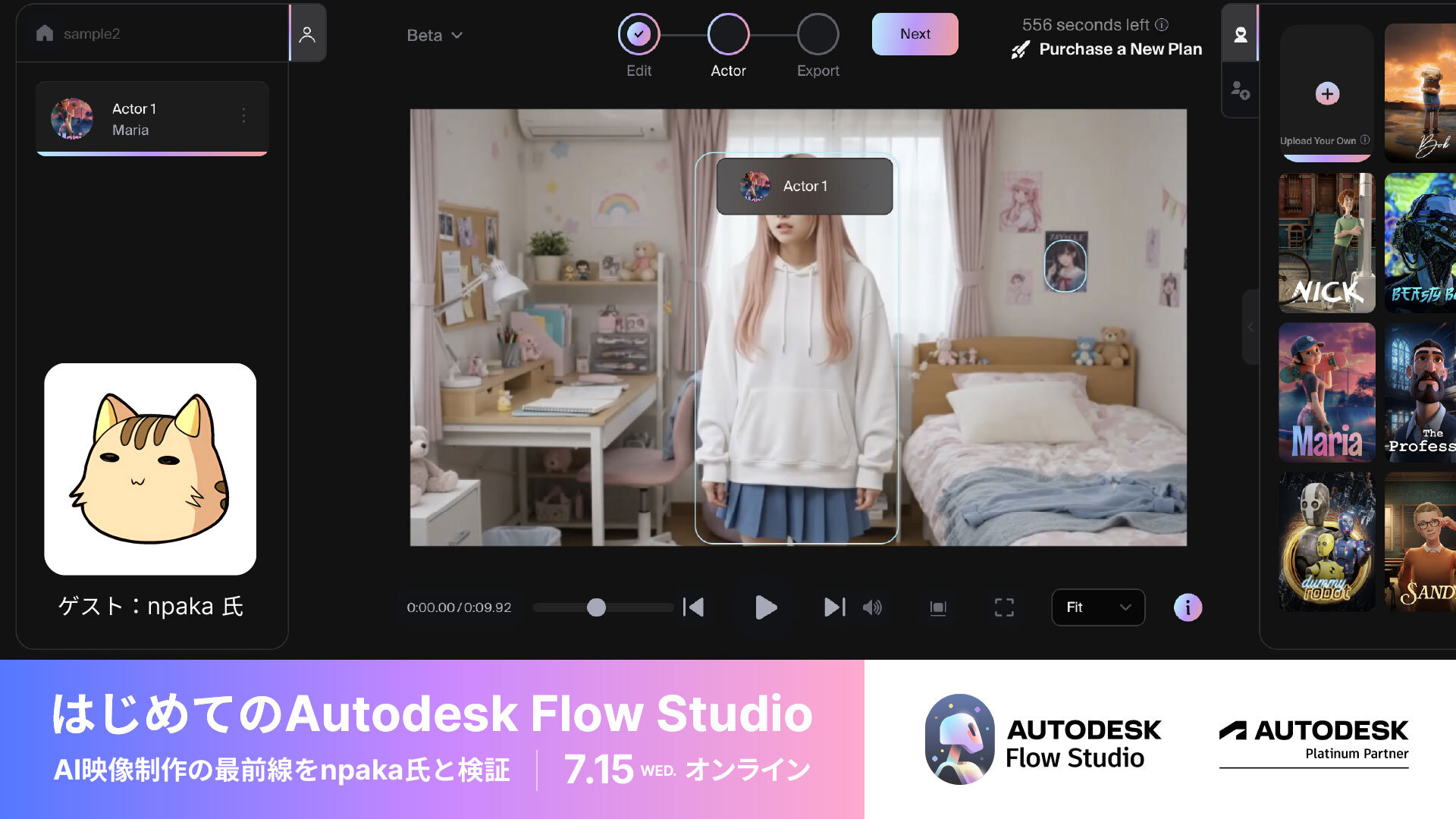Go to the Edit step
This screenshot has height=819, width=1456.
[639, 34]
